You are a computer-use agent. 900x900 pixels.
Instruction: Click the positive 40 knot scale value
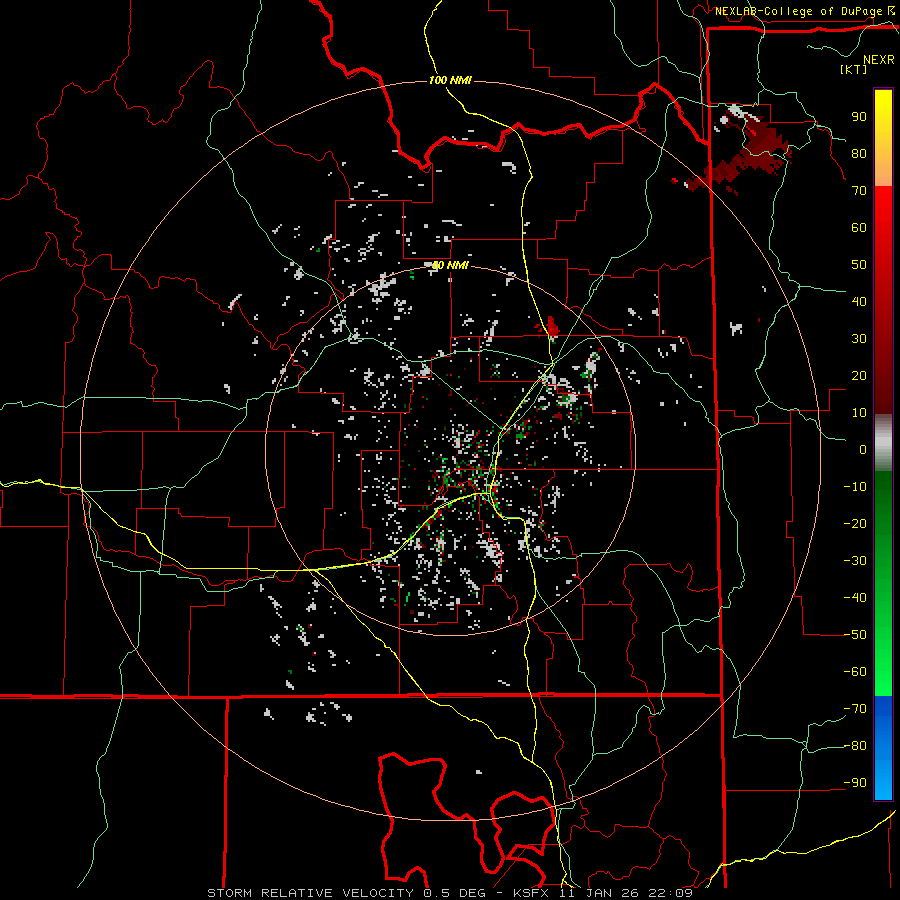click(x=859, y=301)
